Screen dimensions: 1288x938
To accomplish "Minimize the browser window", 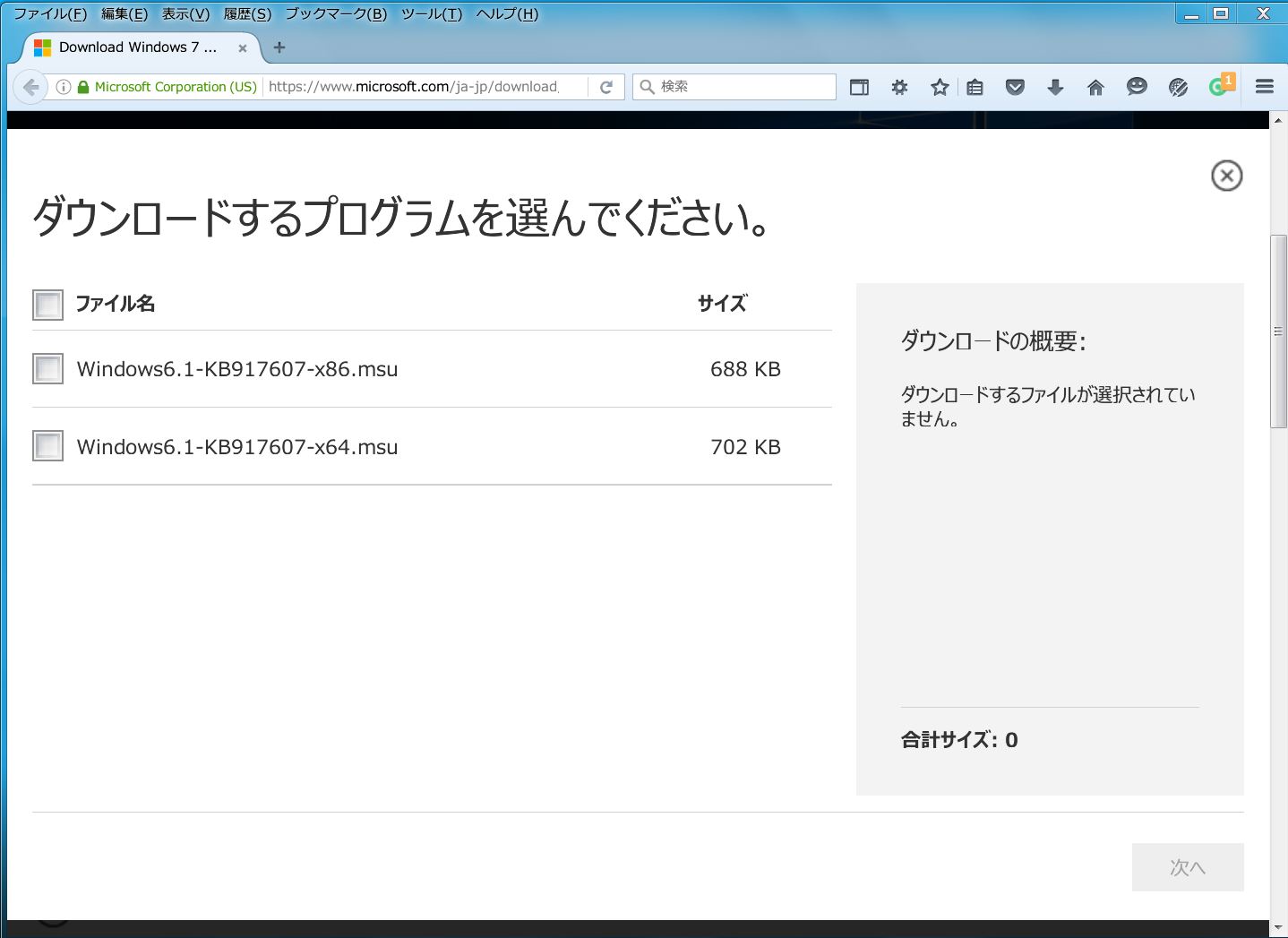I will click(x=1191, y=13).
